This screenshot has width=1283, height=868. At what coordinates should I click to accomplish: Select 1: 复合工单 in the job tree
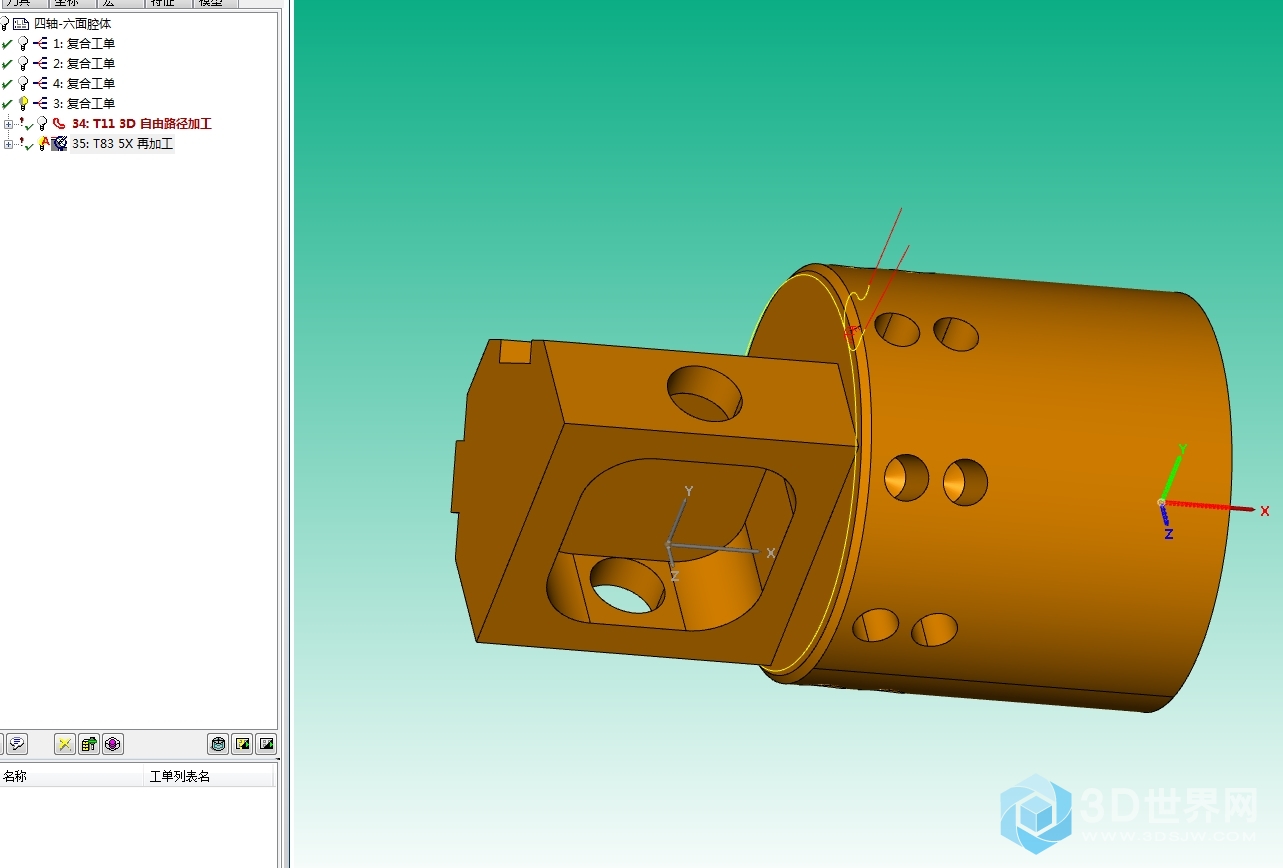click(x=84, y=43)
